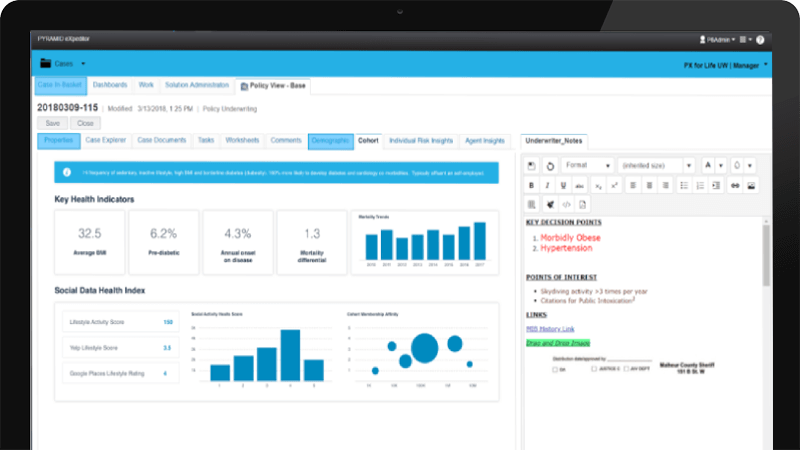800x450 pixels.
Task: Insert a bulleted list
Action: 684,186
